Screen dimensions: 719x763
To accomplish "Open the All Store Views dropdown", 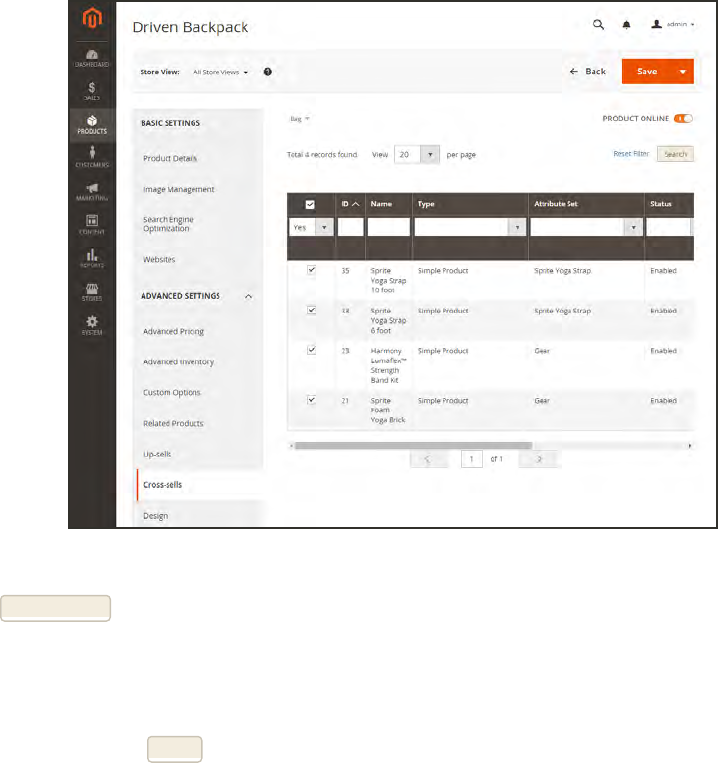I will pyautogui.click(x=220, y=72).
